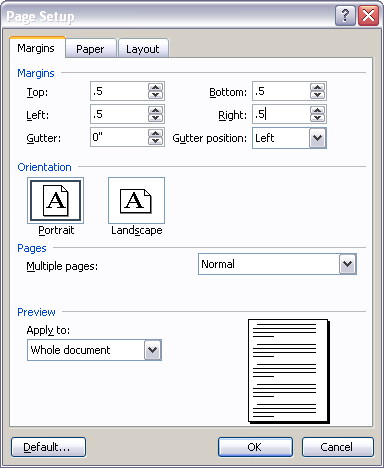Click into the Bottom margin field
The image size is (384, 468).
coord(281,91)
